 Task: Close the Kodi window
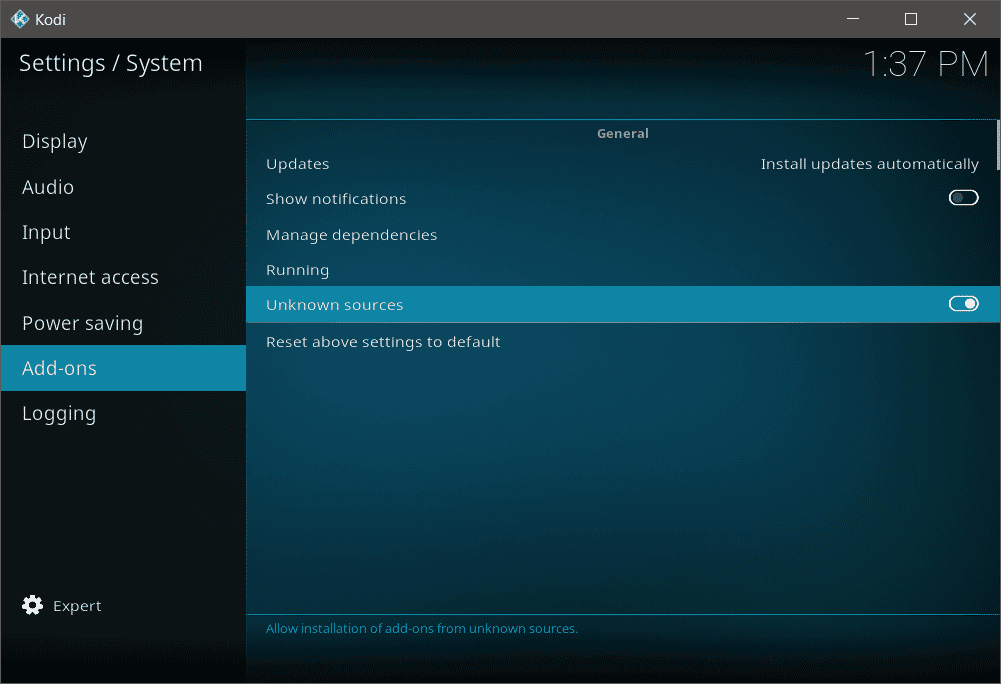coord(970,19)
